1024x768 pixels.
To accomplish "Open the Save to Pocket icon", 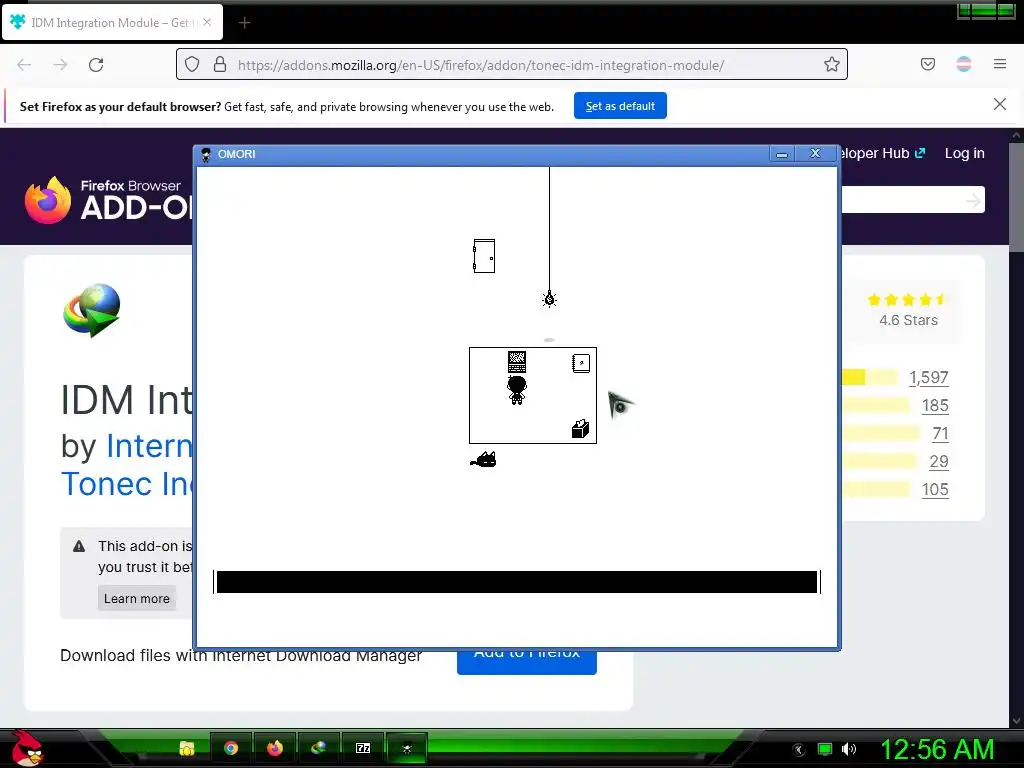I will point(927,64).
